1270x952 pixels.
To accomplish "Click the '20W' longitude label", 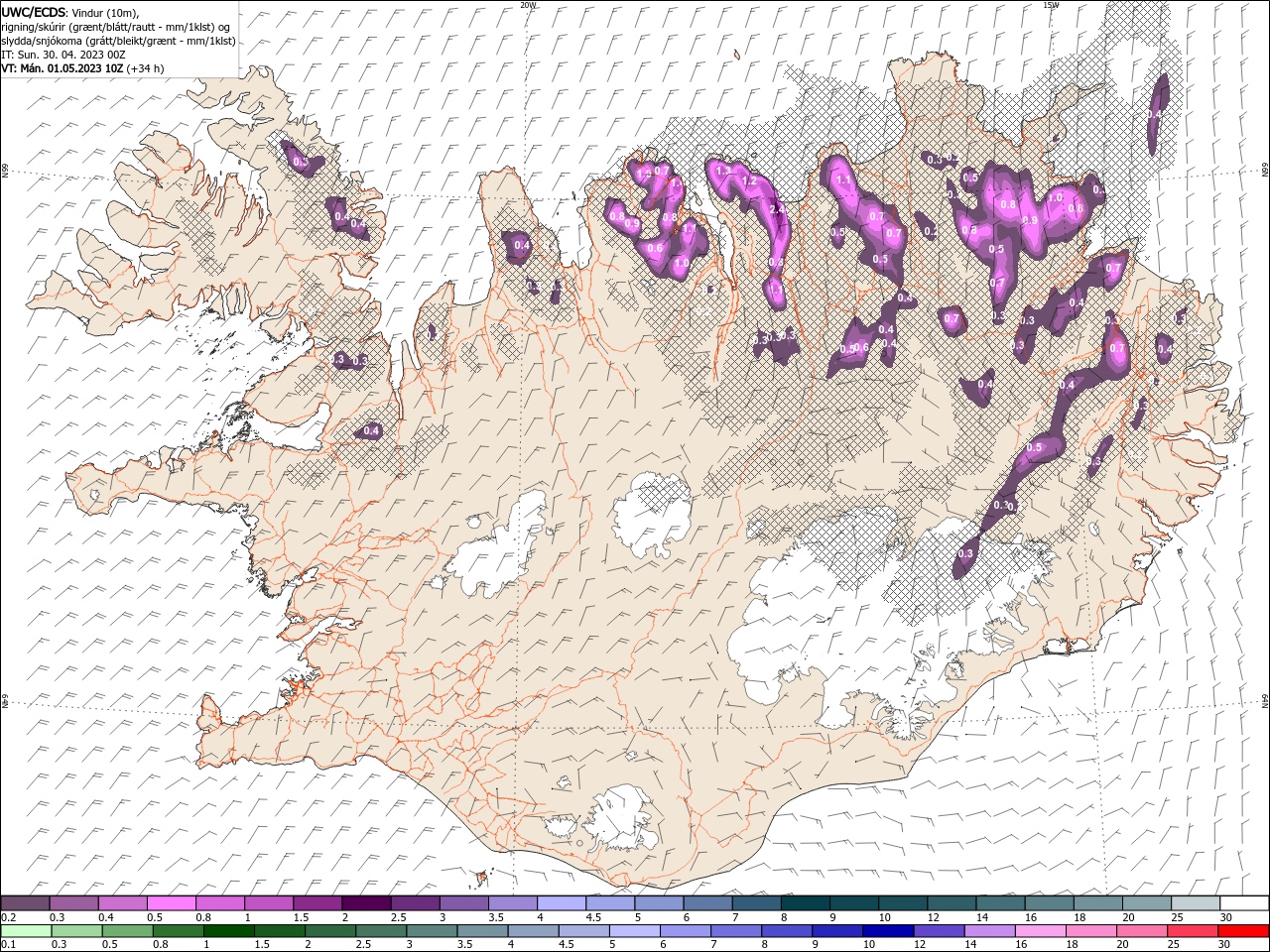I will click(528, 5).
